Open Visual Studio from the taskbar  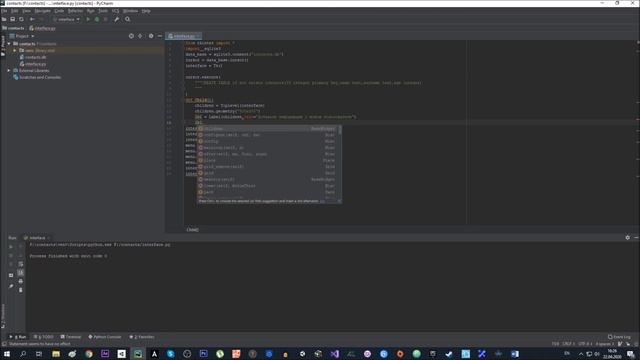[x=334, y=354]
